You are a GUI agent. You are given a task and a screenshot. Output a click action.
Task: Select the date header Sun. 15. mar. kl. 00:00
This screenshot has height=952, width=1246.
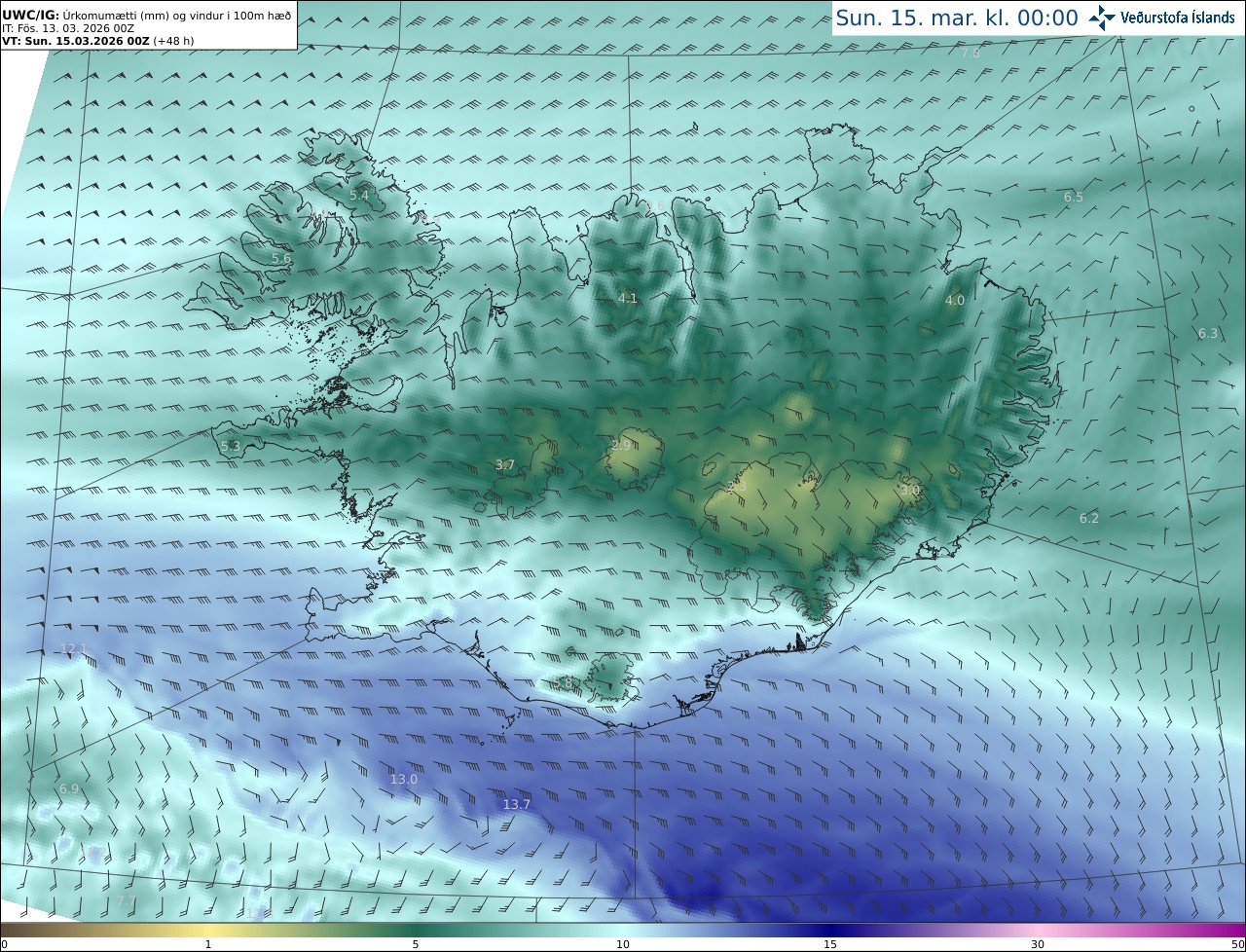click(957, 18)
